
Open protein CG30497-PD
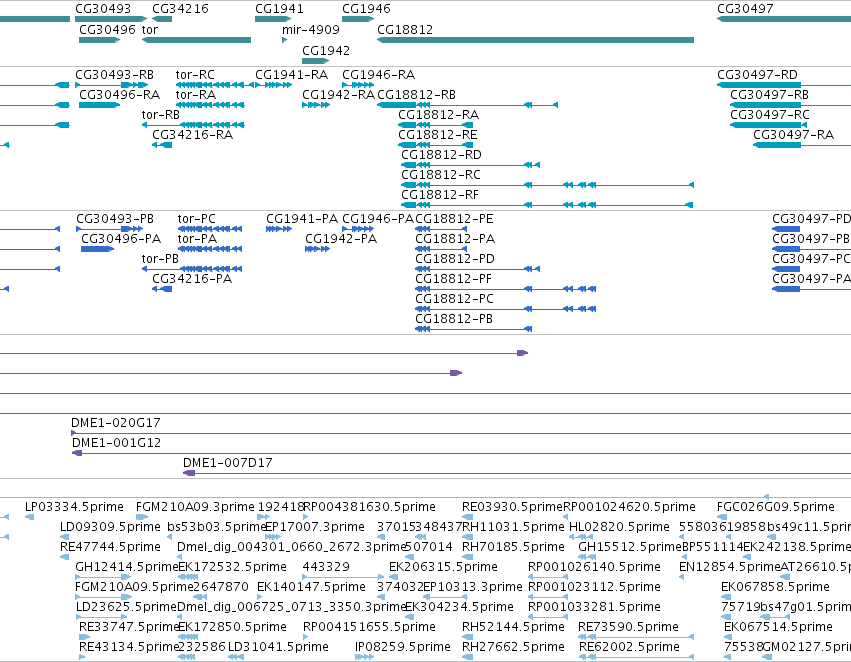pos(811,219)
